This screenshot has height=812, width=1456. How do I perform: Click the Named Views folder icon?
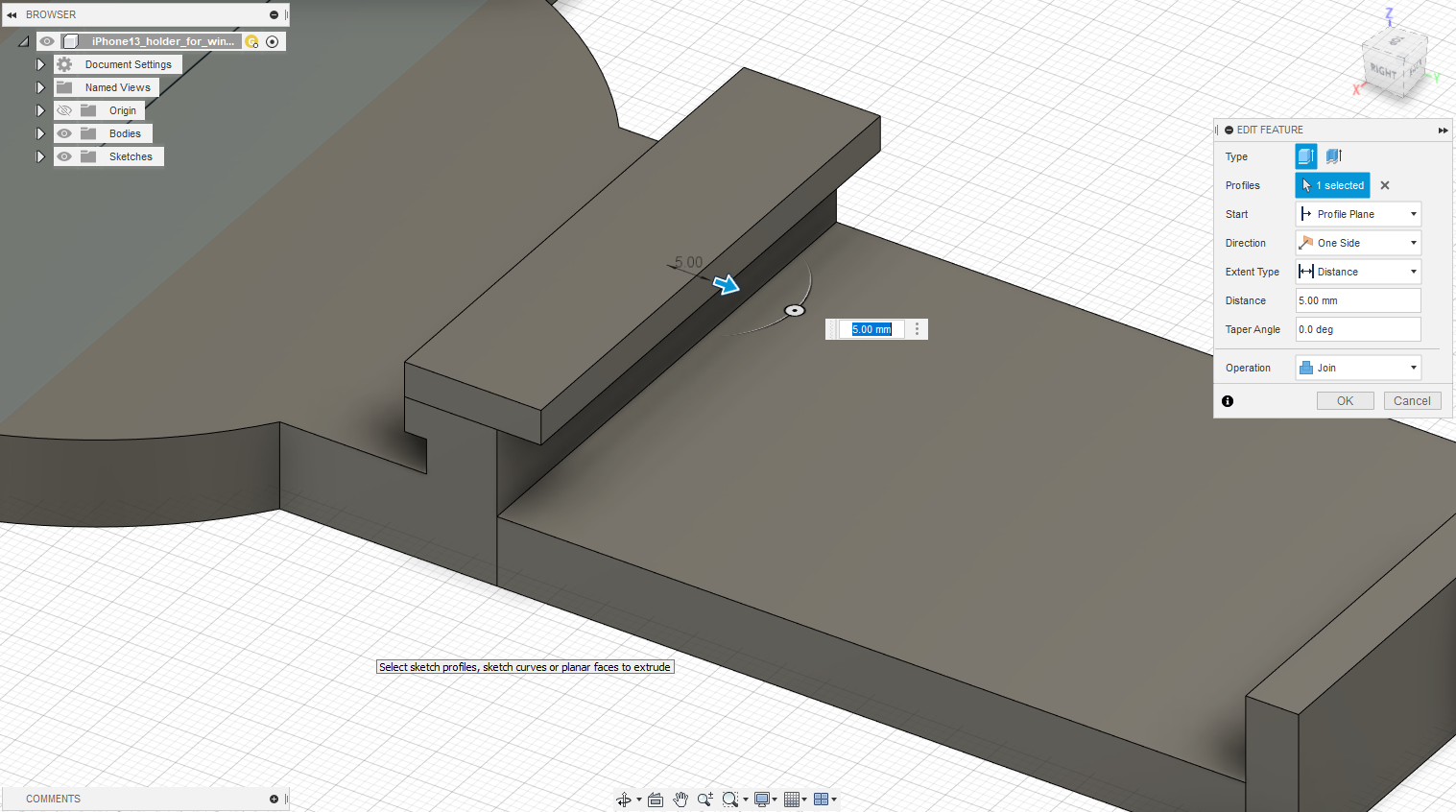64,87
